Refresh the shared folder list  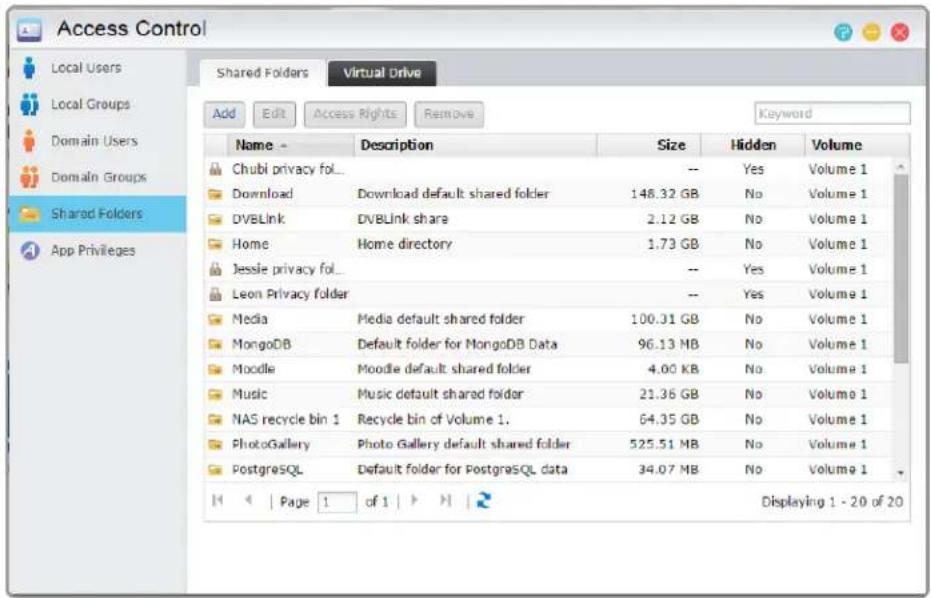coord(484,501)
